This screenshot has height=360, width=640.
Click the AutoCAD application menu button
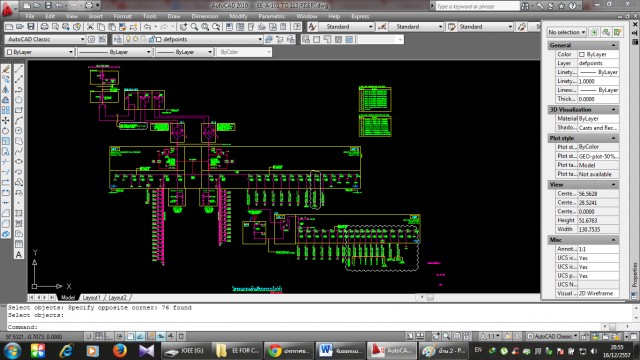click(7, 9)
